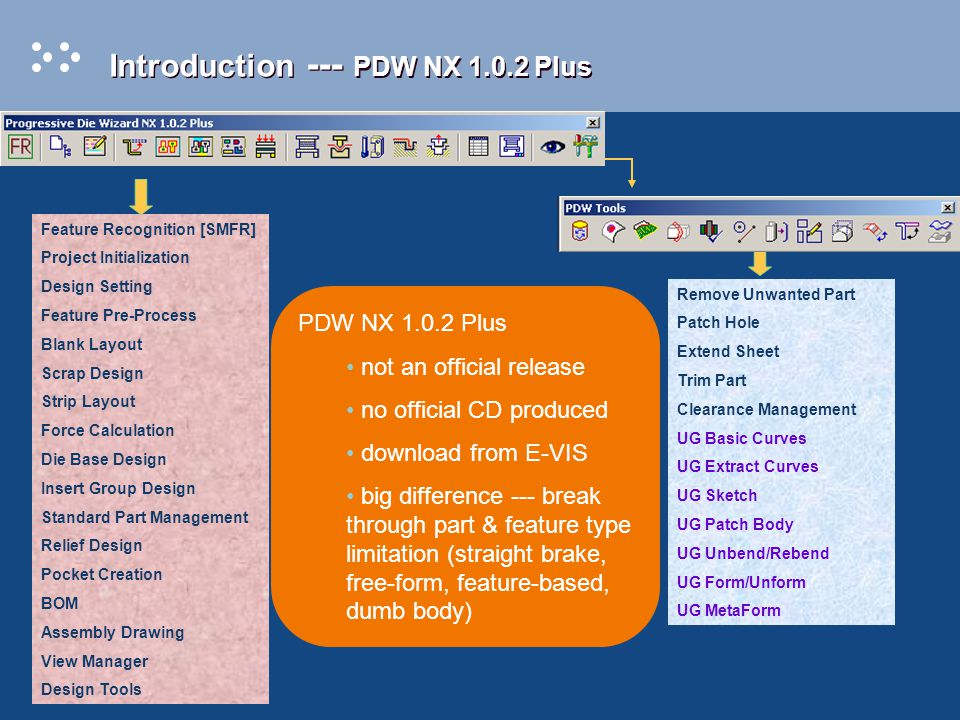
Task: Open Design Tools icon in wizard toolbar
Action: 585,147
